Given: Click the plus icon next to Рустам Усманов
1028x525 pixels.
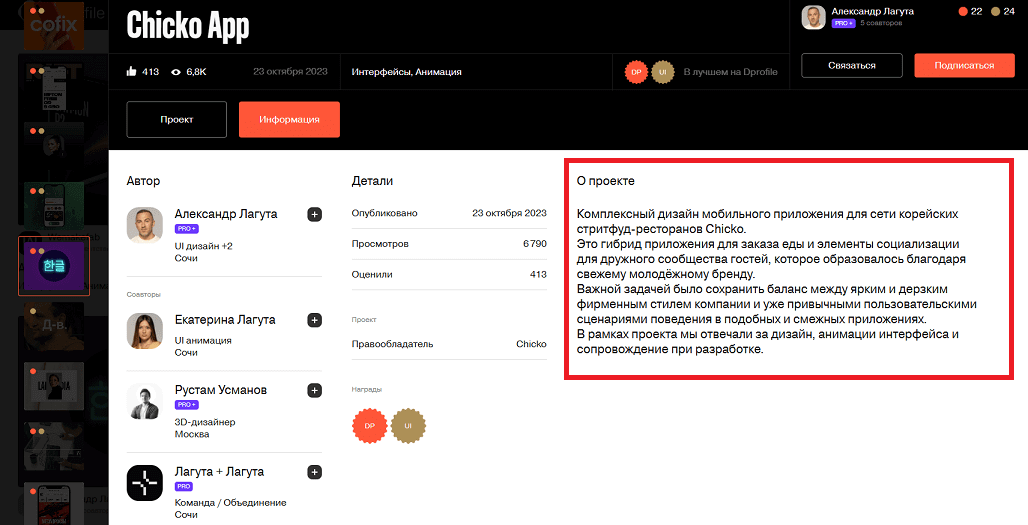Looking at the screenshot, I should click(x=315, y=391).
